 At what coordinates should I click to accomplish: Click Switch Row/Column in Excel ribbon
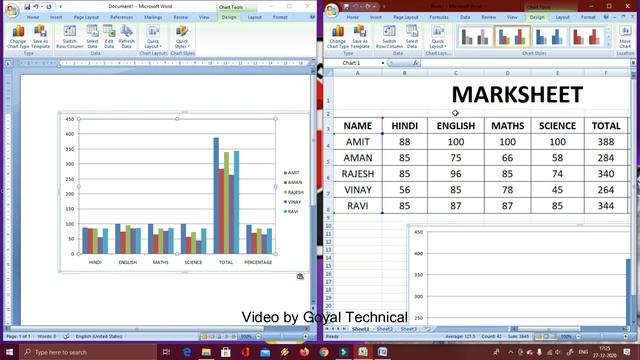pyautogui.click(x=389, y=37)
